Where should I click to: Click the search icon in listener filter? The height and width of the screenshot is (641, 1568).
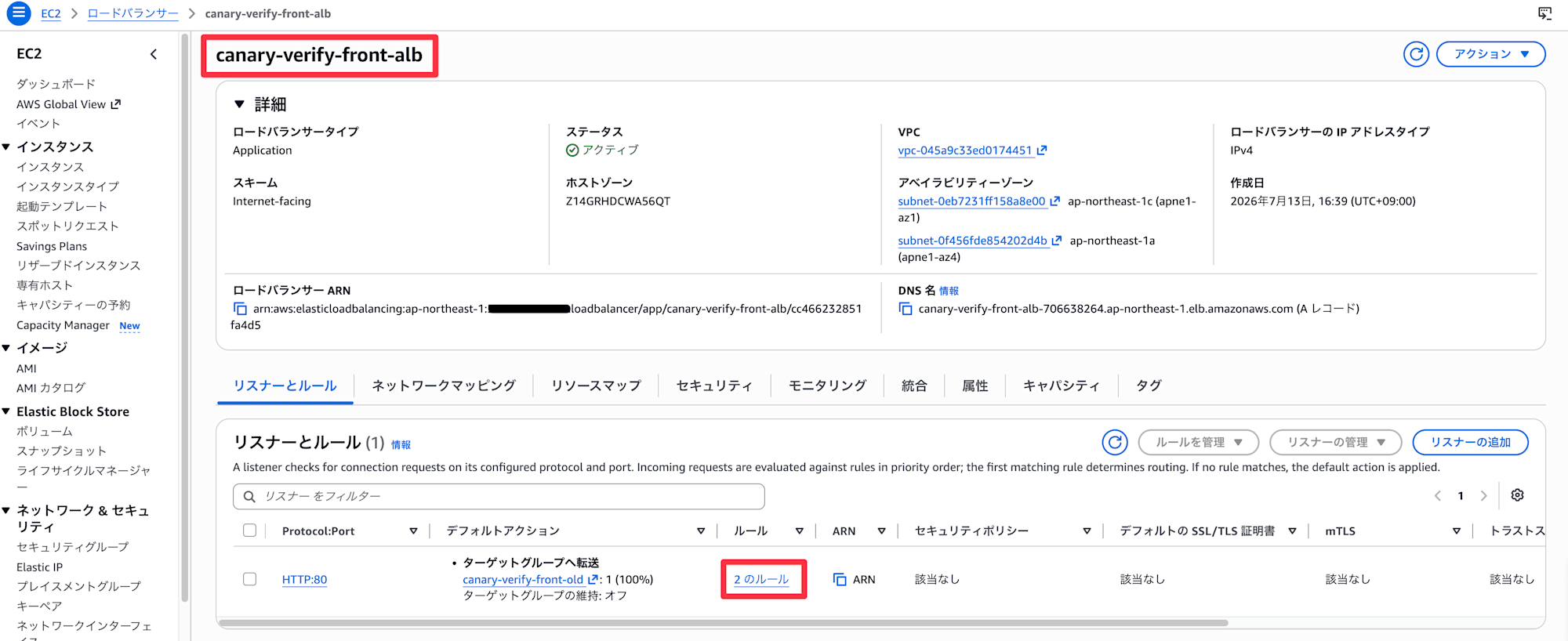249,496
